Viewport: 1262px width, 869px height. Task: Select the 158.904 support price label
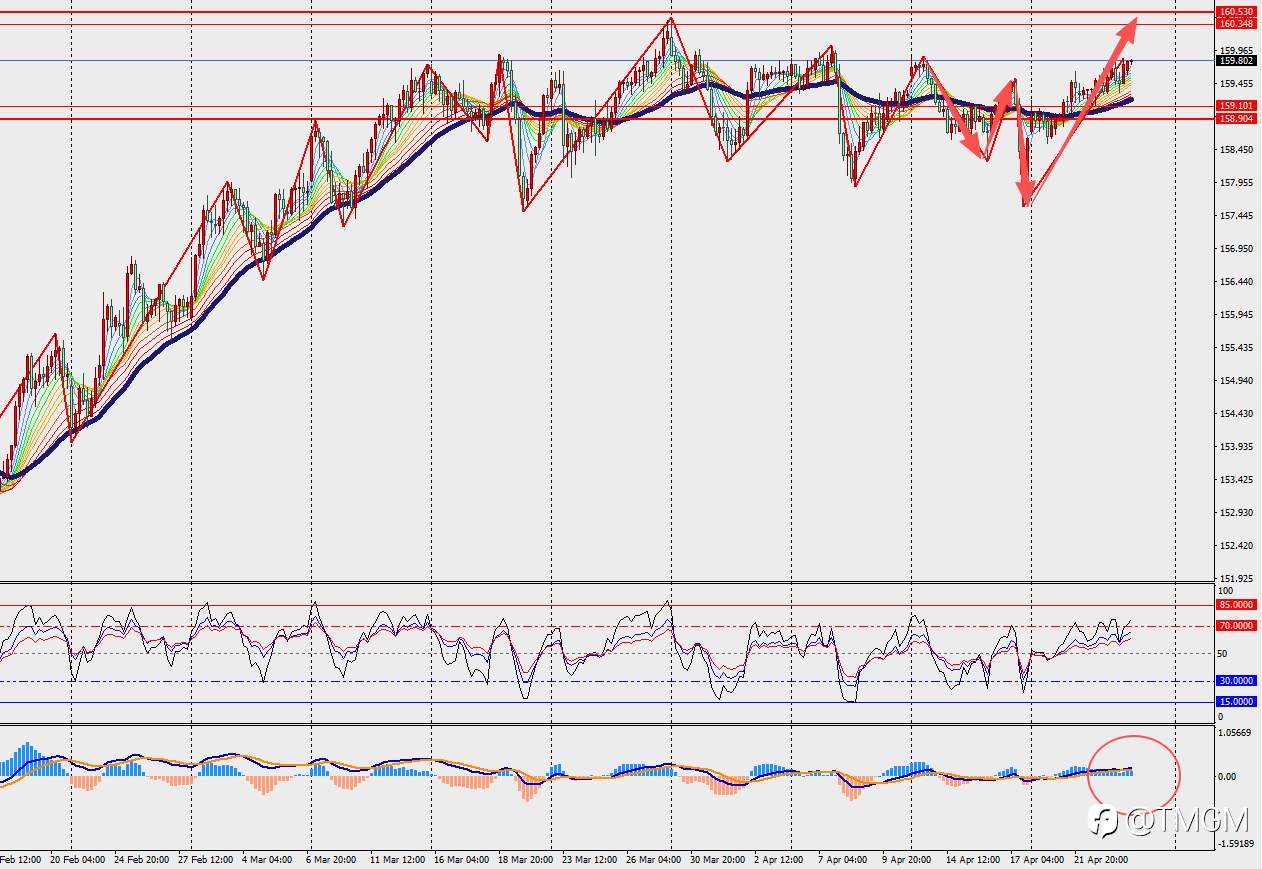tap(1236, 119)
